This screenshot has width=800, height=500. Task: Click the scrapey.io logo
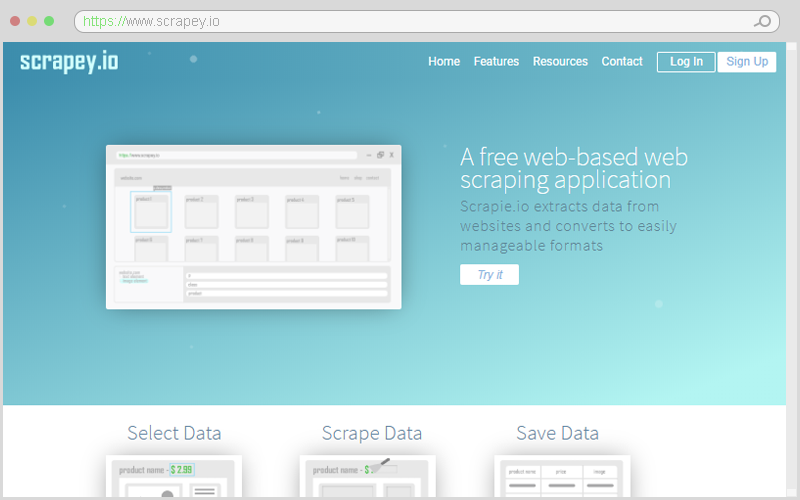(x=69, y=61)
